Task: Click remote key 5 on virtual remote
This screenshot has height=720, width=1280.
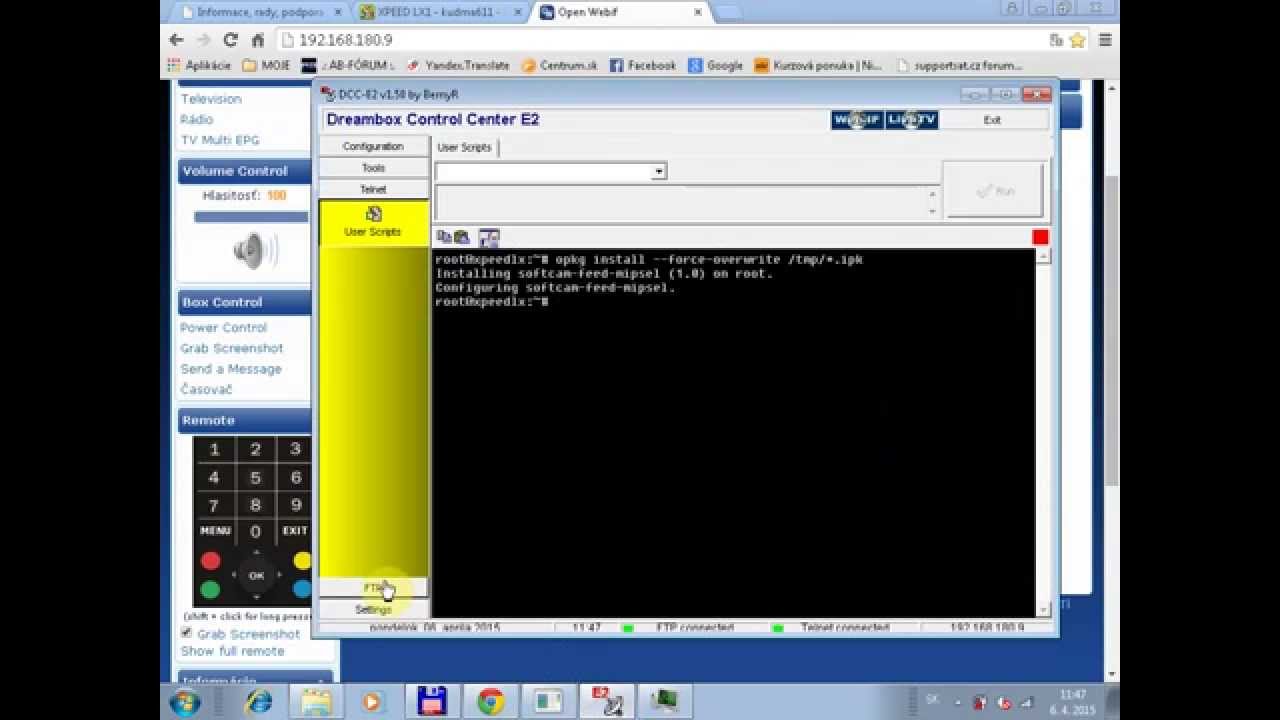Action: (x=255, y=478)
